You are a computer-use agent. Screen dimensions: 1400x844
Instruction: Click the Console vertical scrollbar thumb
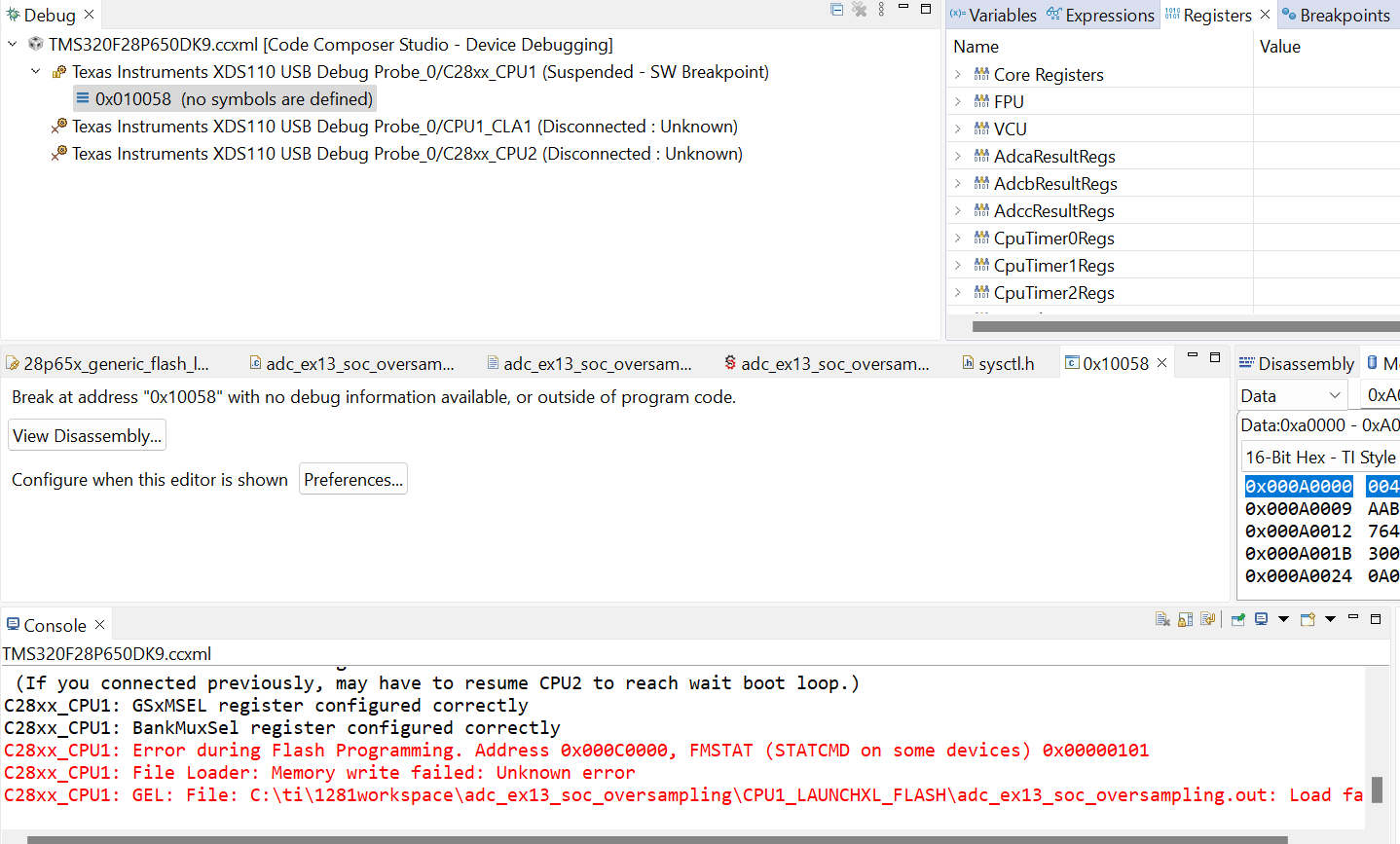1377,789
